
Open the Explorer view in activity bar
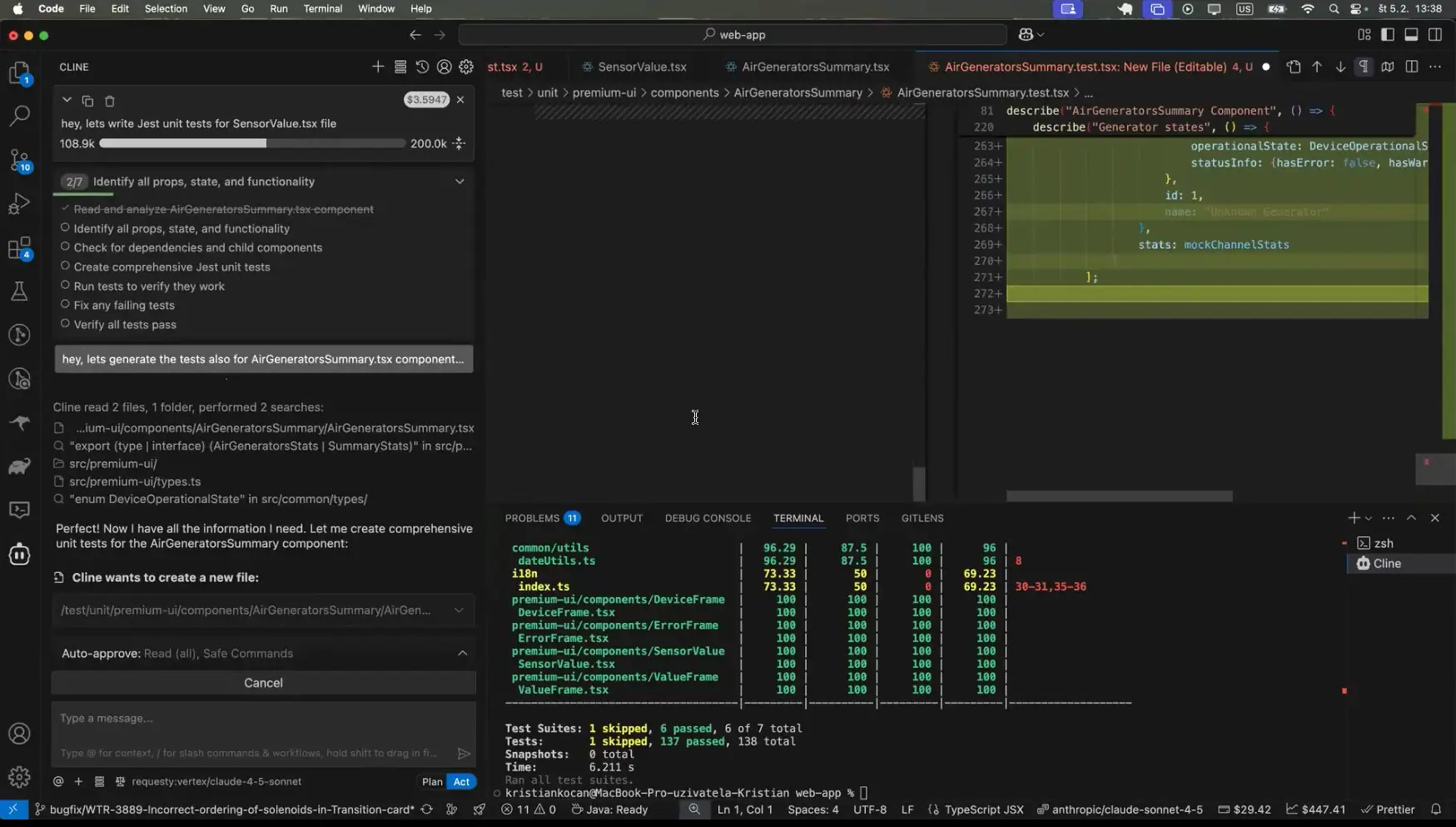pyautogui.click(x=19, y=73)
